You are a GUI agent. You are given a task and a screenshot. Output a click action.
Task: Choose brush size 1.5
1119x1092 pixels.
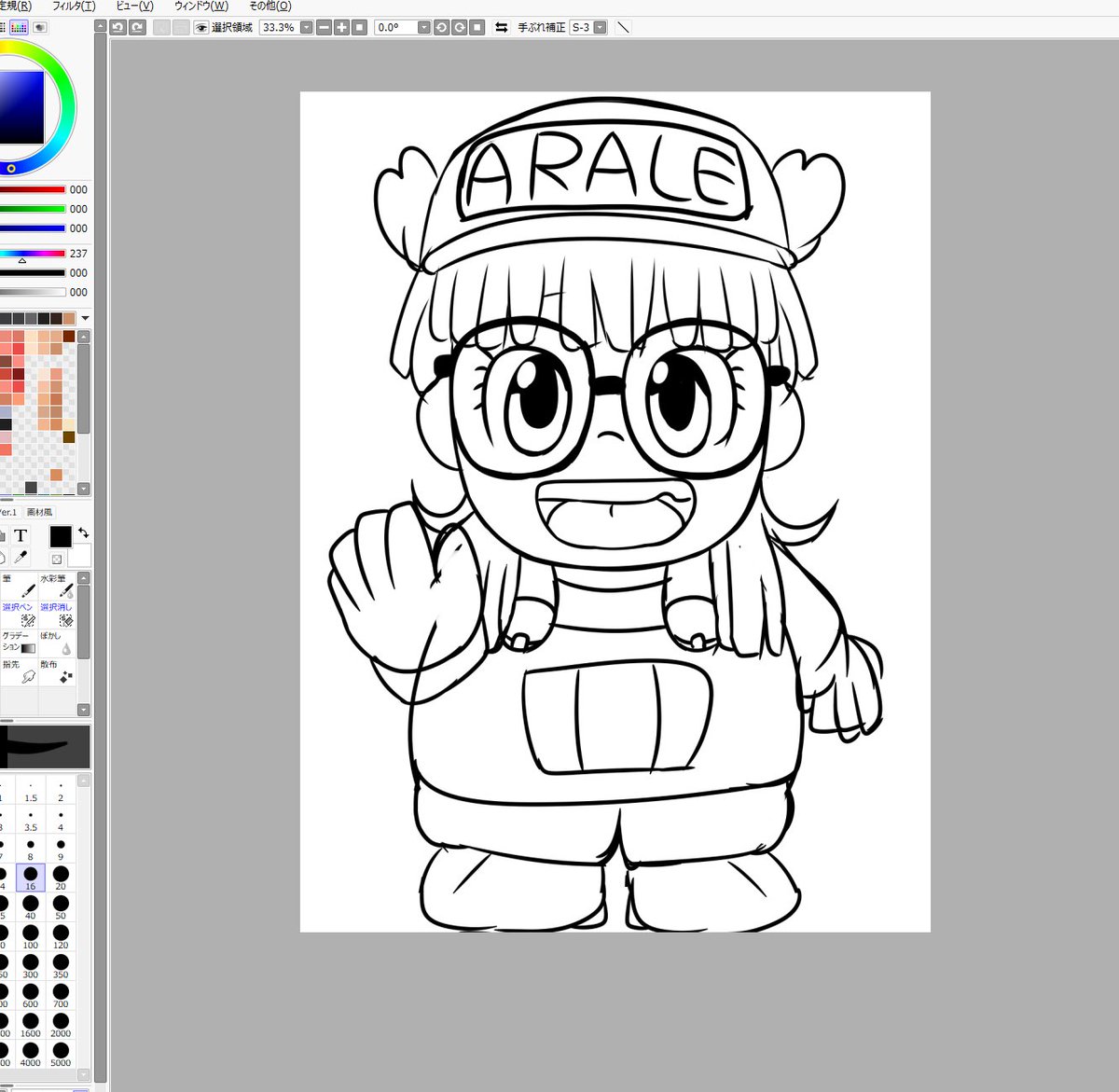[x=31, y=791]
